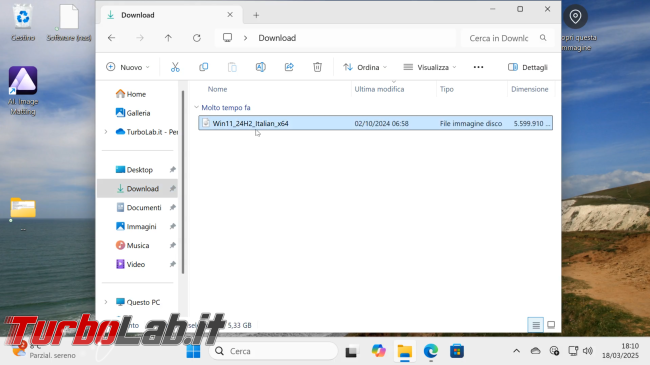
Task: Click the search magnifier icon
Action: [543, 38]
